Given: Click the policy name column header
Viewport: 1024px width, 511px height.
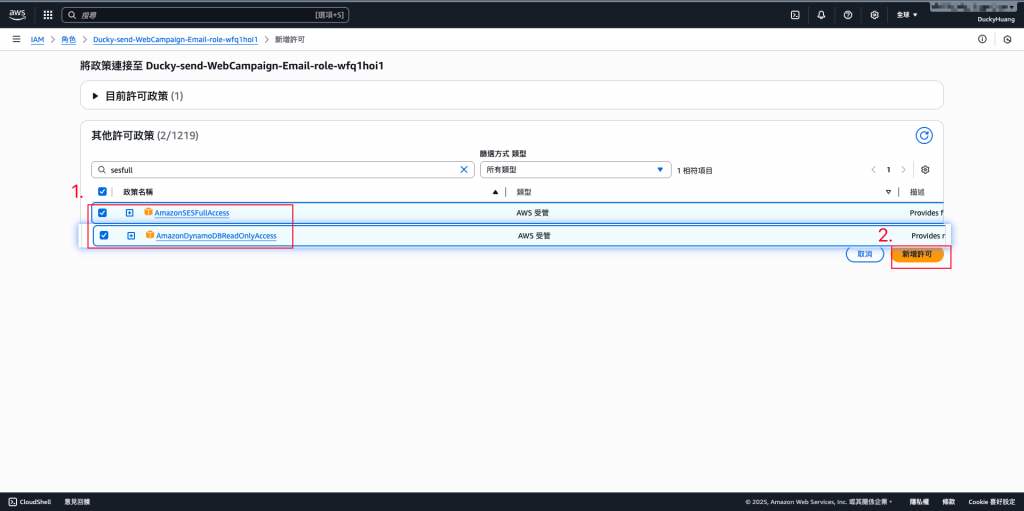Looking at the screenshot, I should 138,191.
